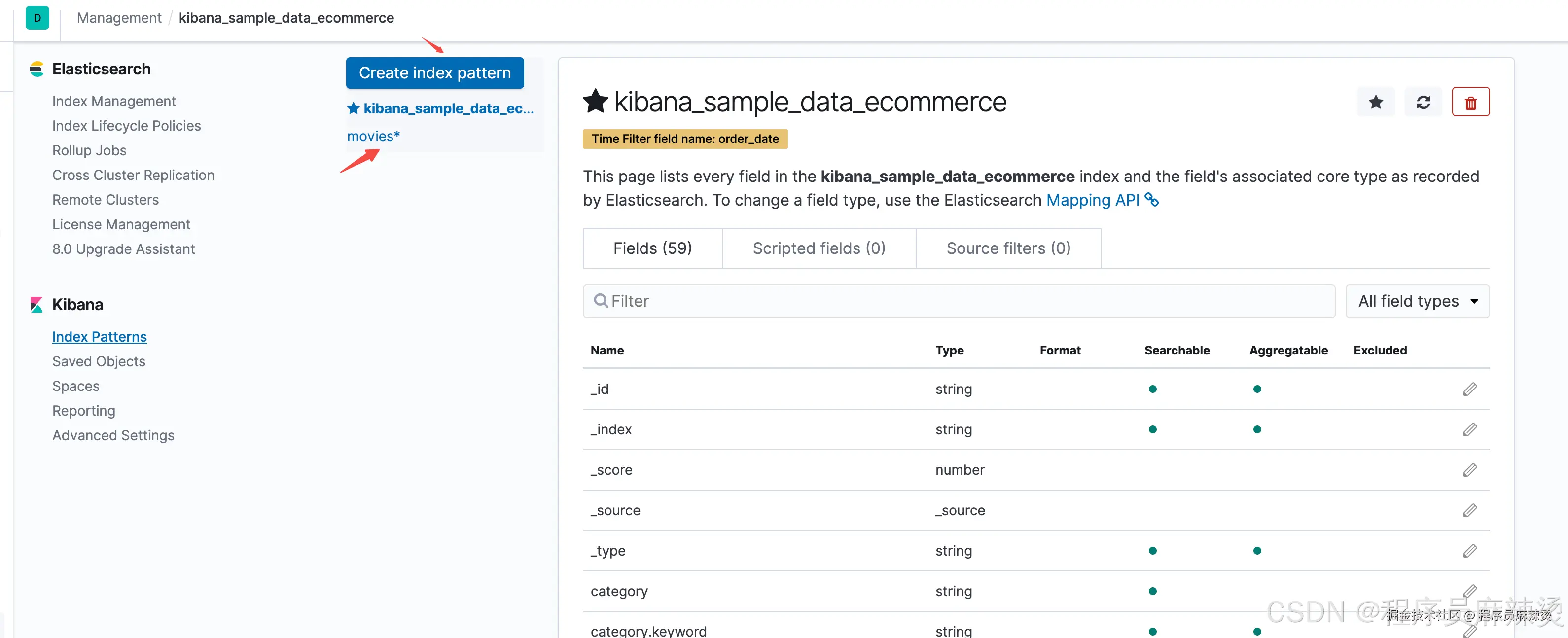The image size is (1568, 638).
Task: Refresh field list button
Action: 1423,102
